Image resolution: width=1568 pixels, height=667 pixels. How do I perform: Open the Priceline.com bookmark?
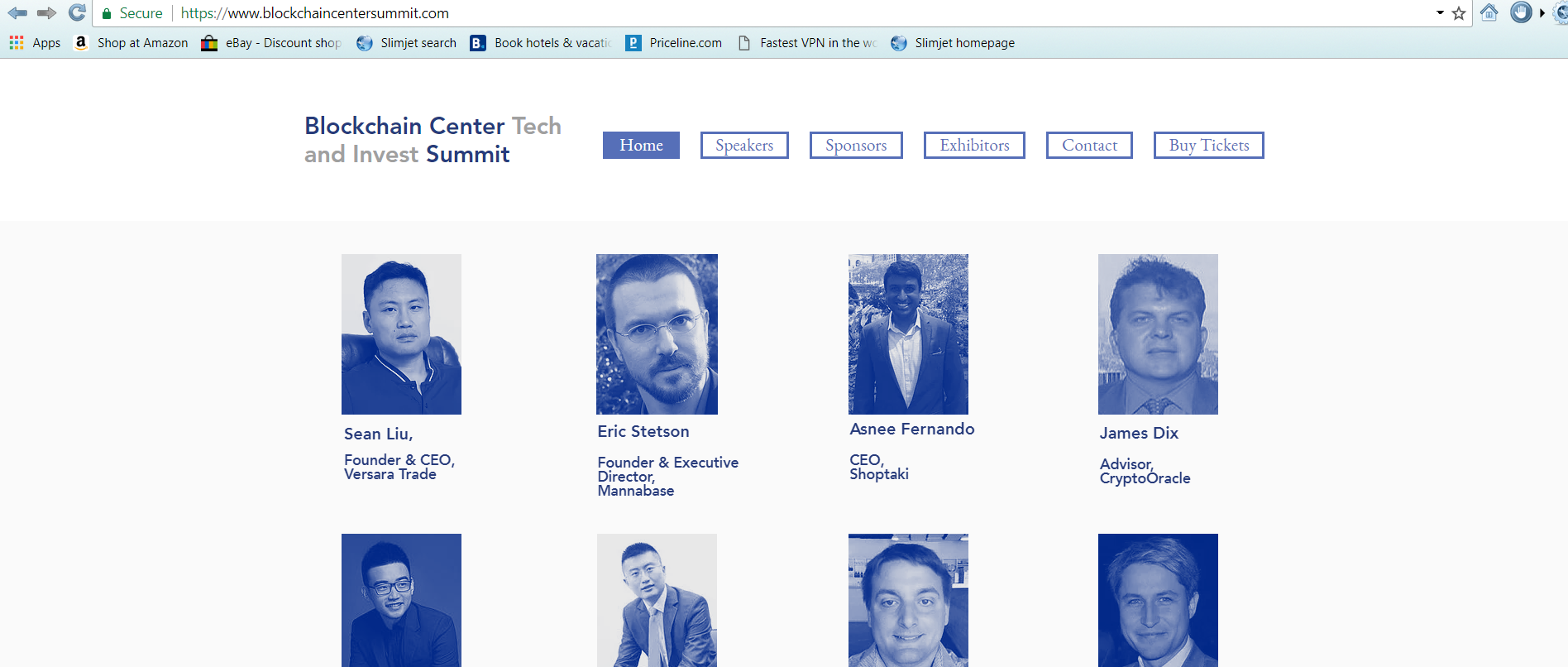674,43
